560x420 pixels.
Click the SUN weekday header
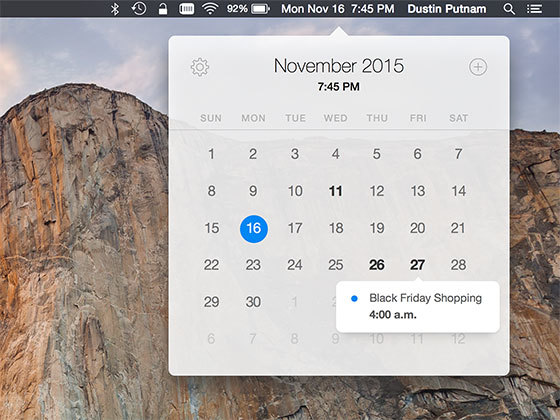click(211, 118)
